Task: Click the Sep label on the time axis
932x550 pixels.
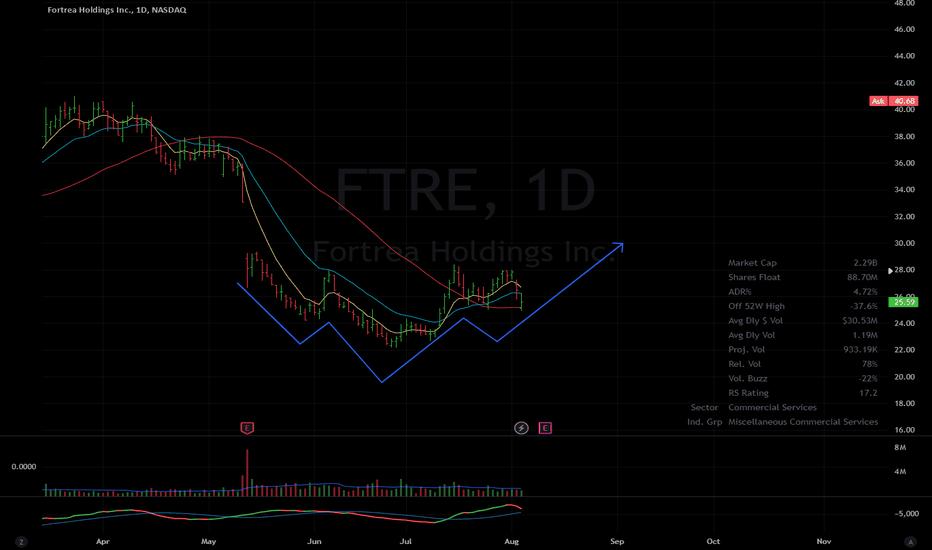Action: click(617, 541)
